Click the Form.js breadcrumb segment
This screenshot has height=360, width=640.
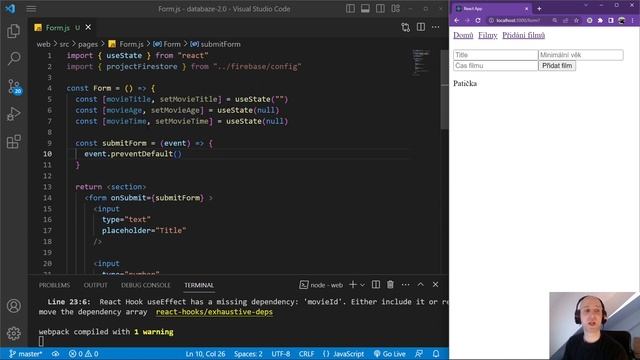point(126,44)
